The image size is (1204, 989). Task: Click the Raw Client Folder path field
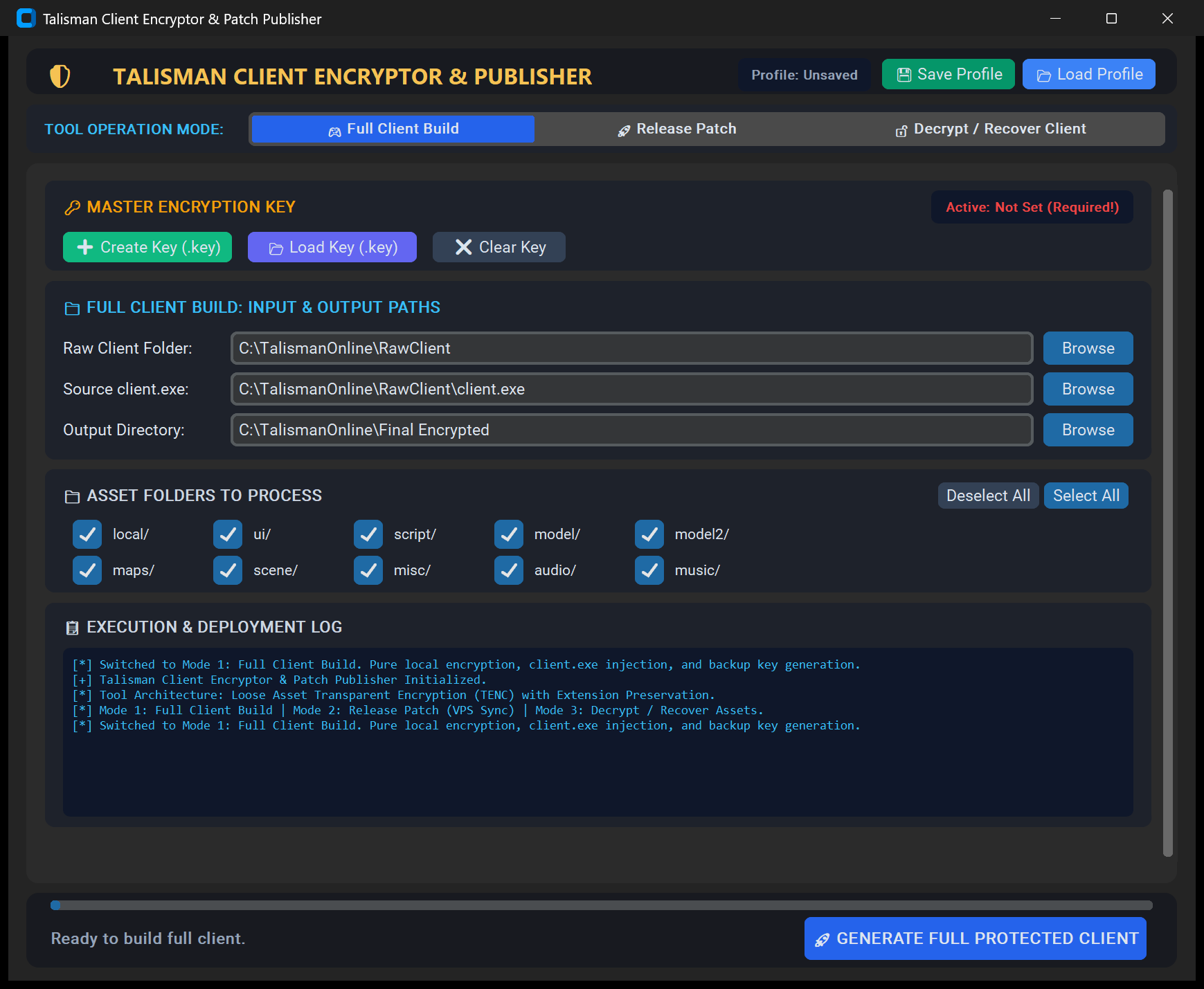pyautogui.click(x=632, y=348)
